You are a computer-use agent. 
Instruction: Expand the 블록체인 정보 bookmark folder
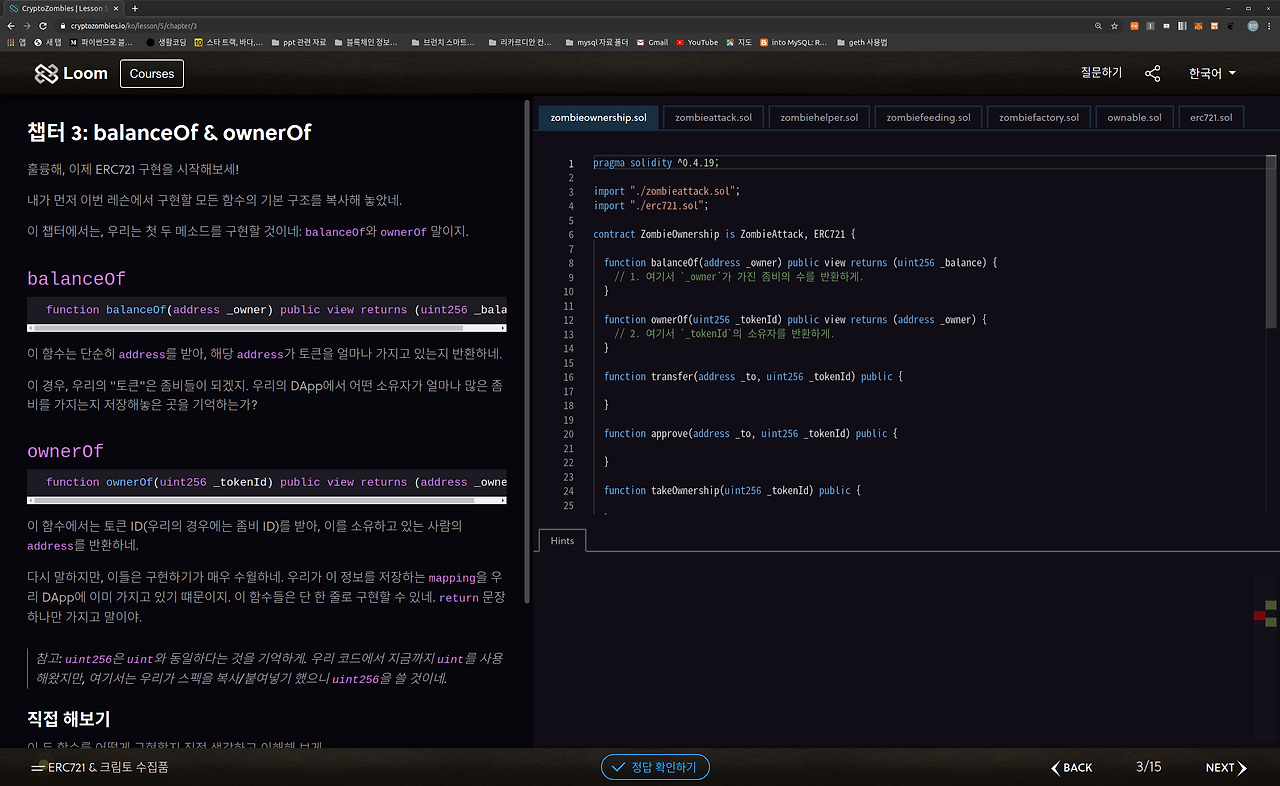pyautogui.click(x=368, y=42)
